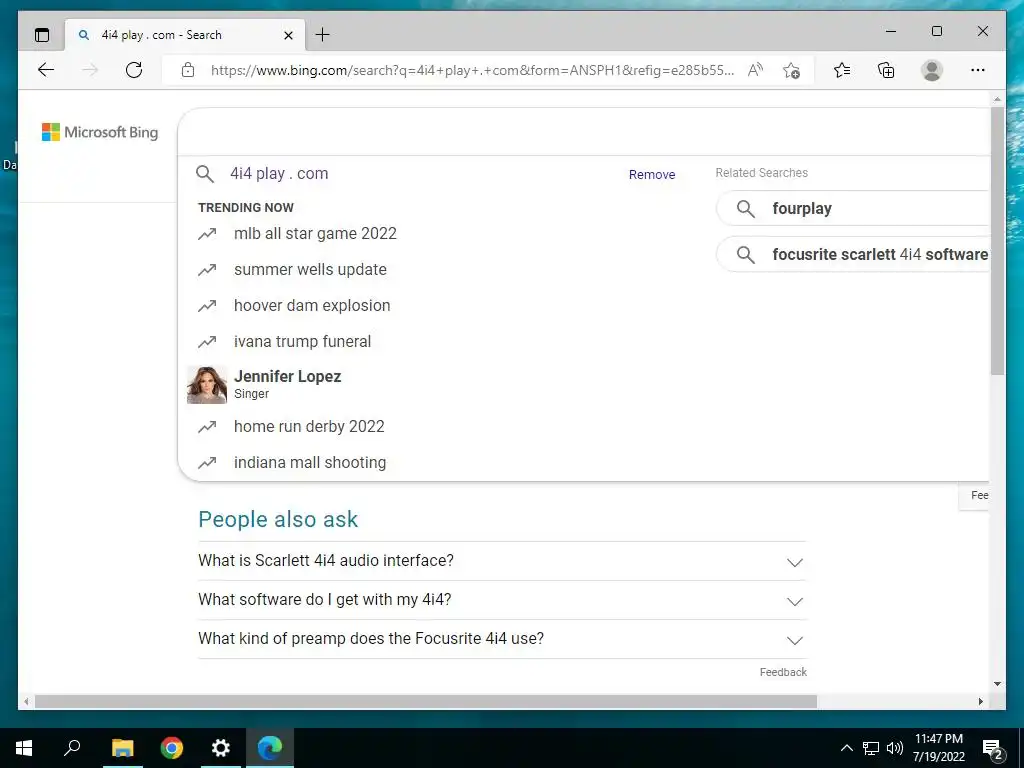The image size is (1024, 768).
Task: Open 'focusrite scarlett 4i4 software' related search
Action: point(852,254)
